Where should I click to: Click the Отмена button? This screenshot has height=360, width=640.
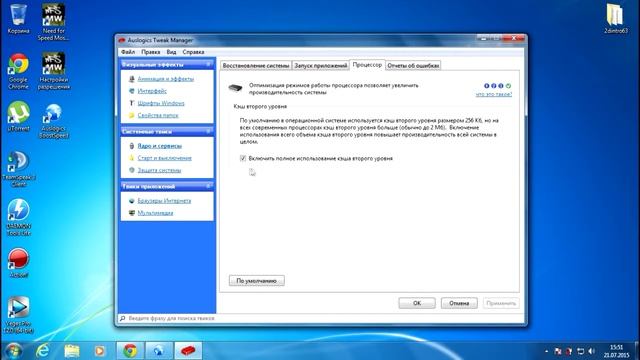click(459, 303)
